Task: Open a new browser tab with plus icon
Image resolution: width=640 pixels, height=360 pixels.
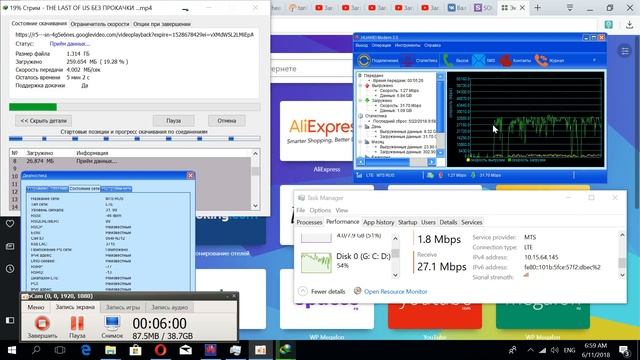Action: pos(538,8)
